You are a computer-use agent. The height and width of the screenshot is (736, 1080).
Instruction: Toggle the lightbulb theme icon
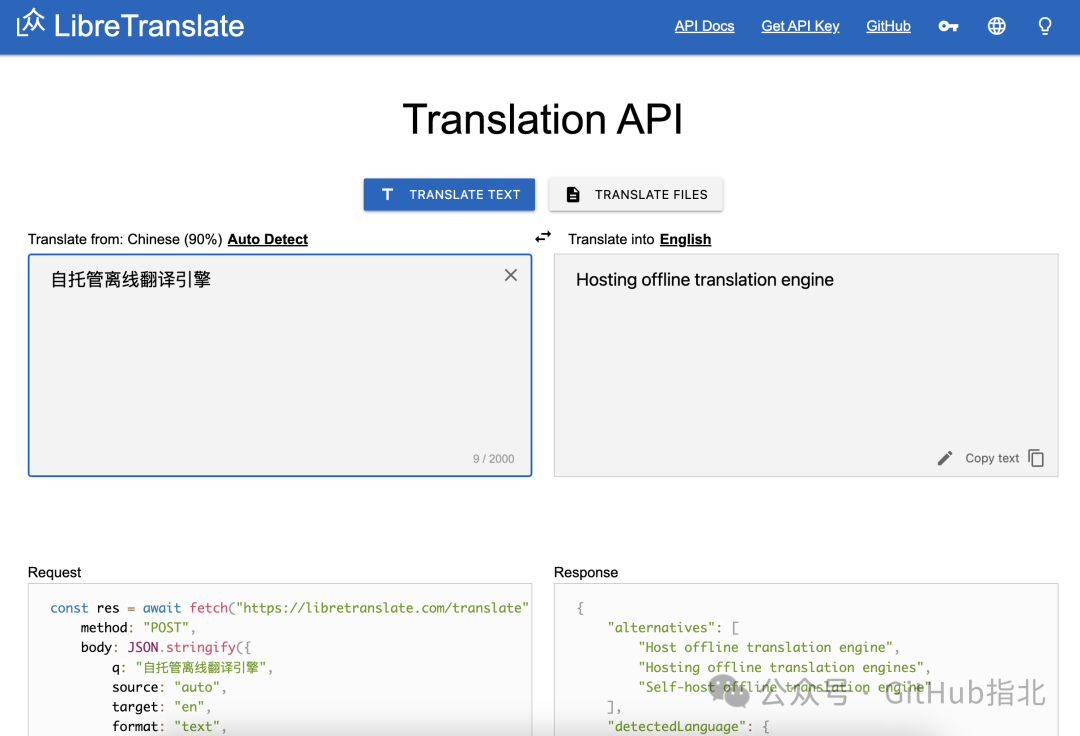click(1045, 26)
